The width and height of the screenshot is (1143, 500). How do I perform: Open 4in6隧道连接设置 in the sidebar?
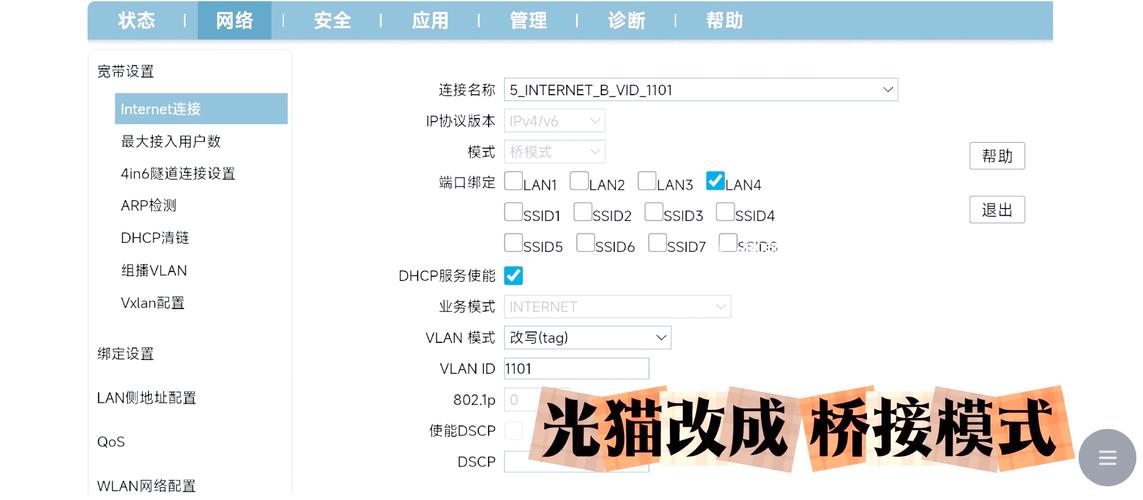point(178,173)
